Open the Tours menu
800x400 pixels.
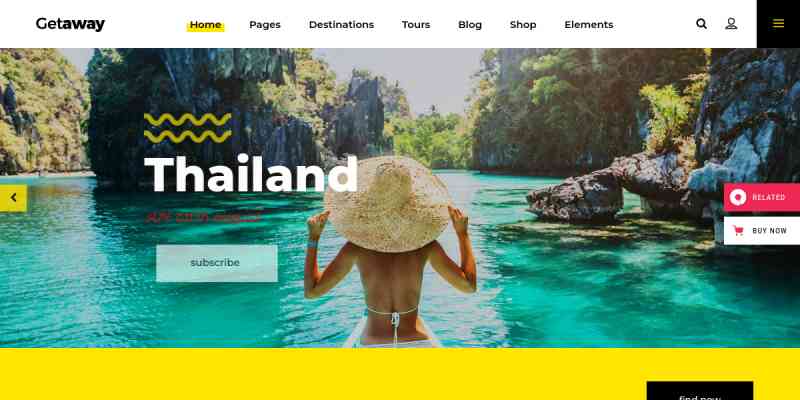[x=416, y=24]
